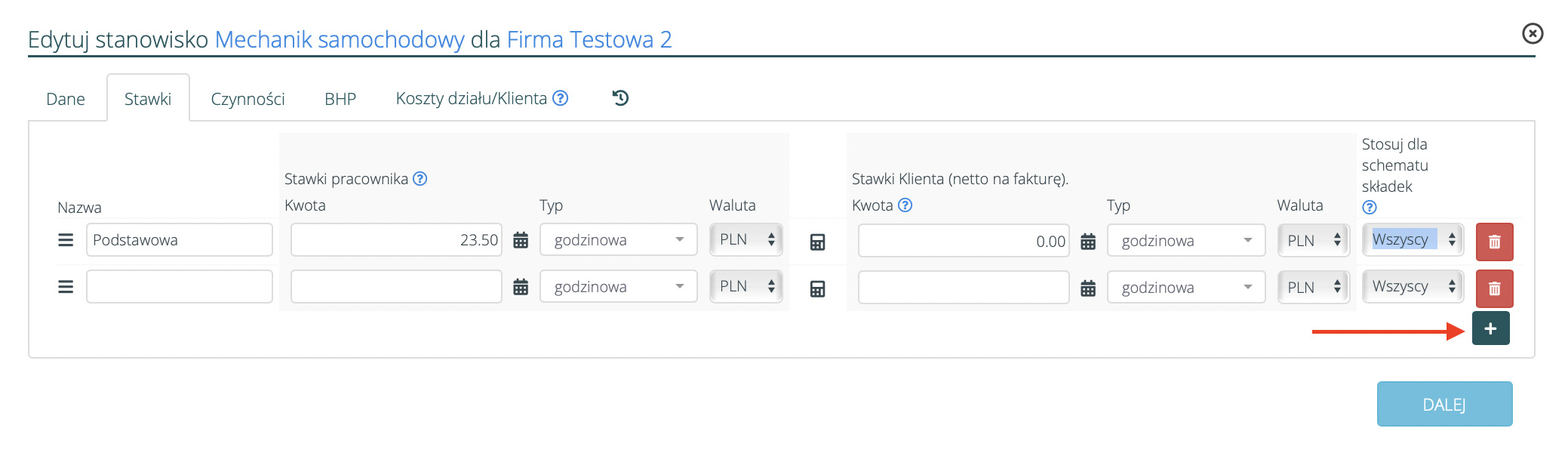Viewport: 1568px width, 456px height.
Task: Click help icon next to Stawki pracownika
Action: (x=420, y=179)
